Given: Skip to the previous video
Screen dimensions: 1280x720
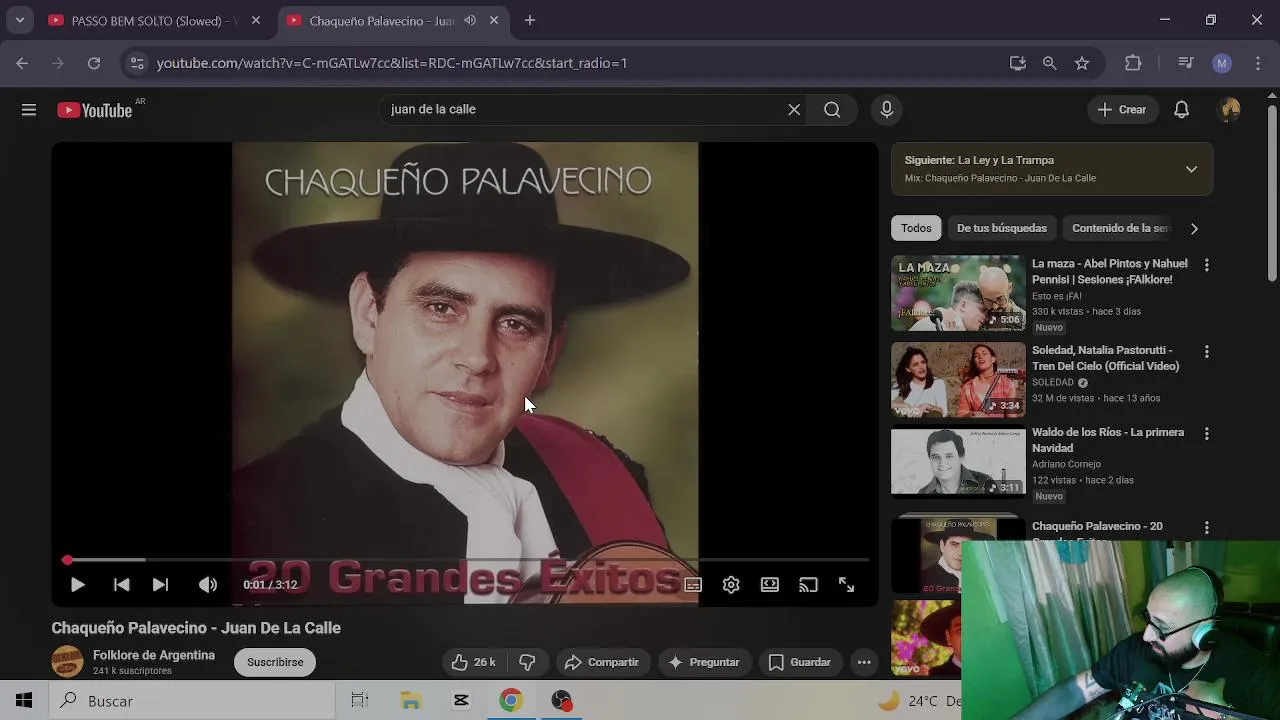Looking at the screenshot, I should tap(121, 585).
